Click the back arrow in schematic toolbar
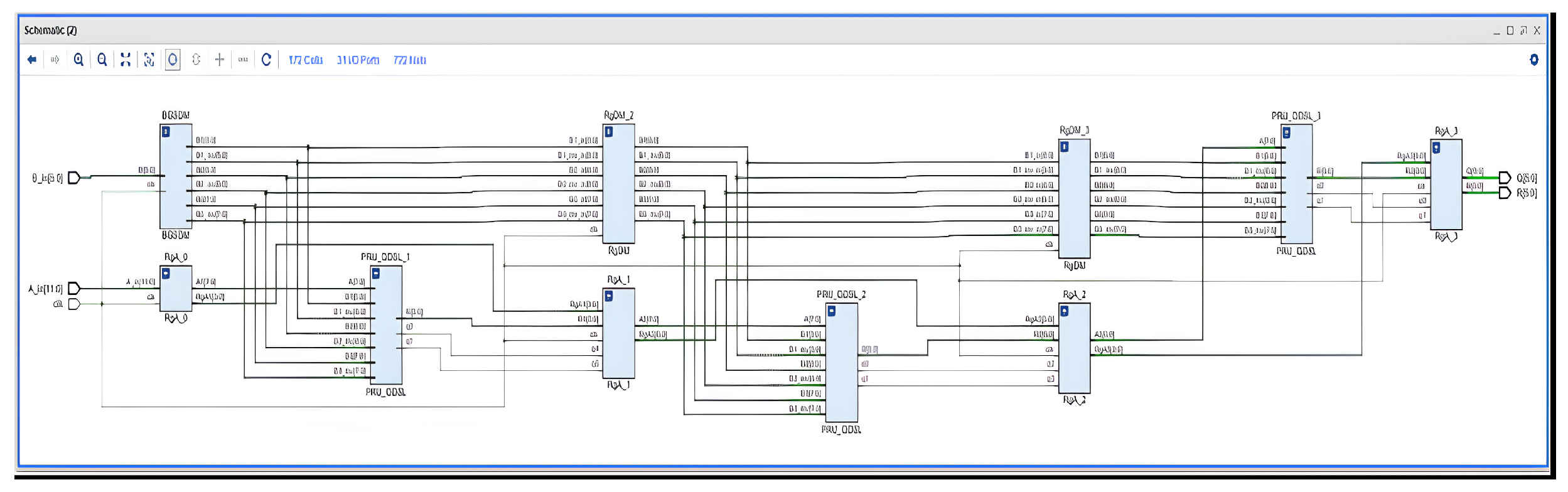The image size is (1568, 492). coord(31,60)
